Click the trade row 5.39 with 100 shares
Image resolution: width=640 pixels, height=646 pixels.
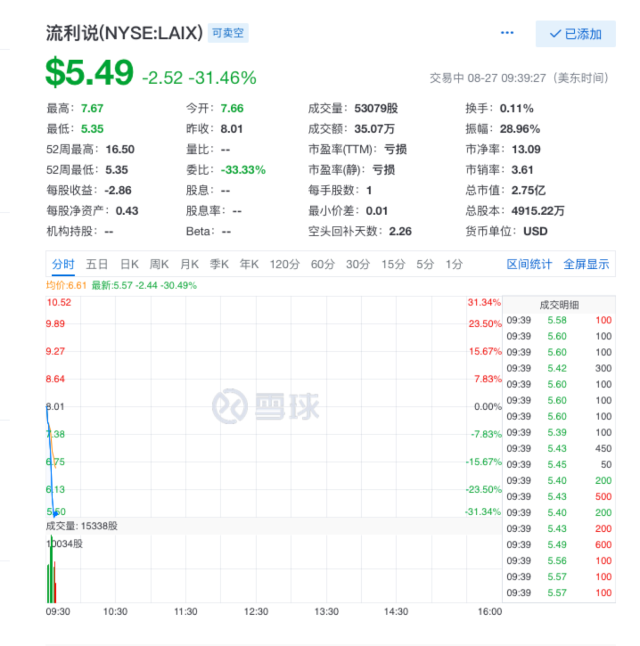point(559,433)
